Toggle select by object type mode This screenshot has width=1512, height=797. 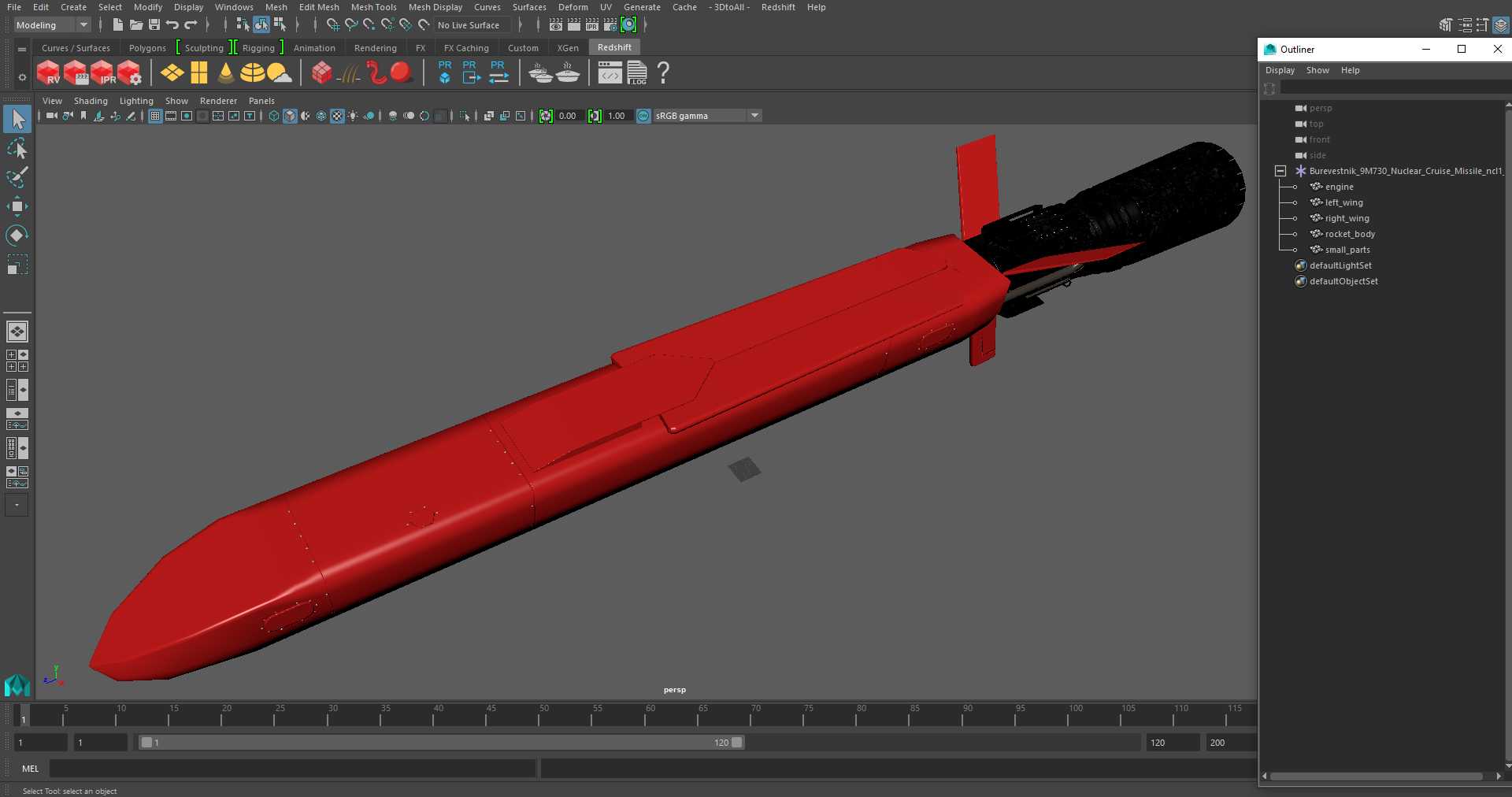261,25
